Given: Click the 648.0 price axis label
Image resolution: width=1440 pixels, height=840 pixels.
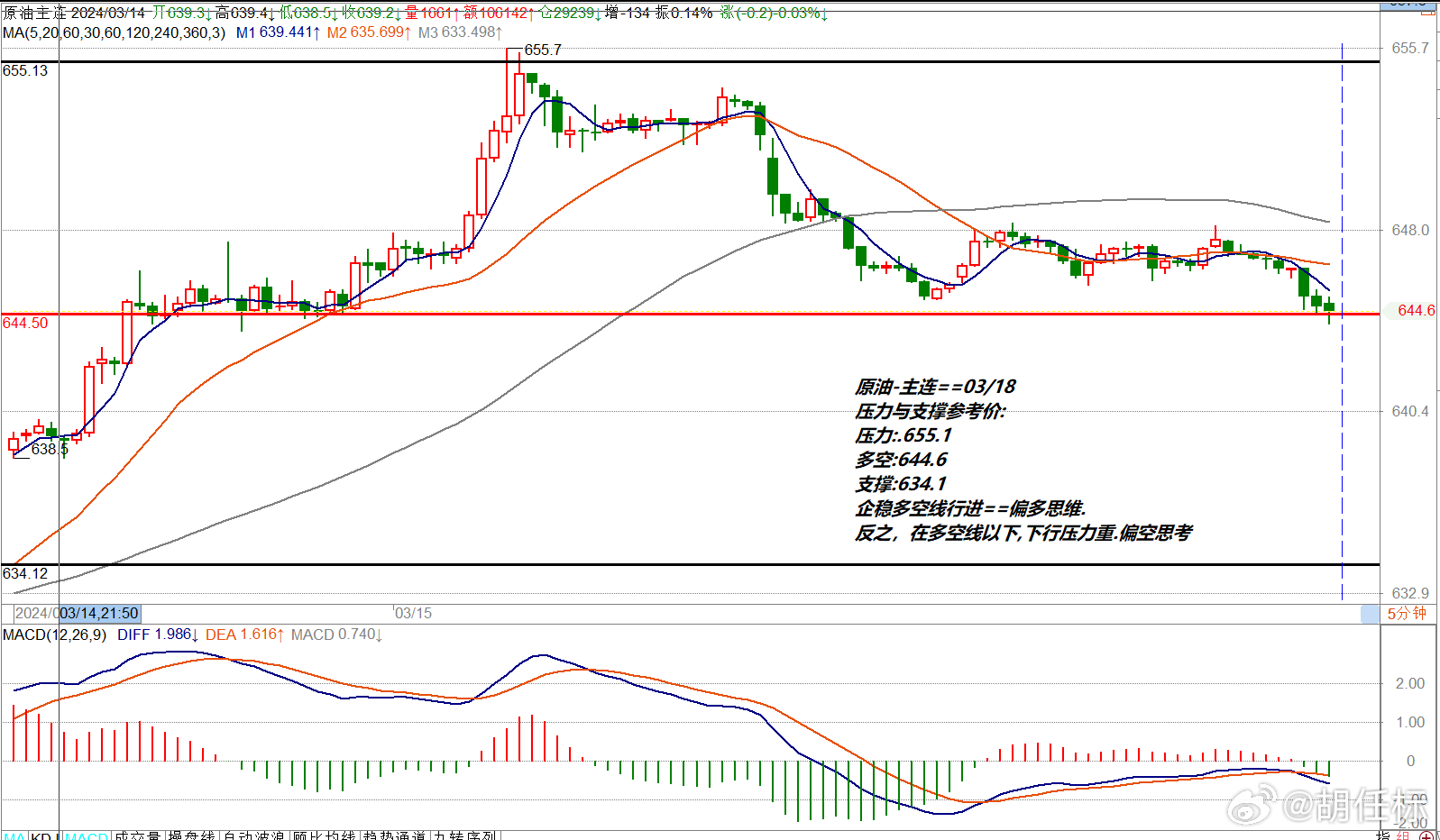Looking at the screenshot, I should tap(1410, 230).
